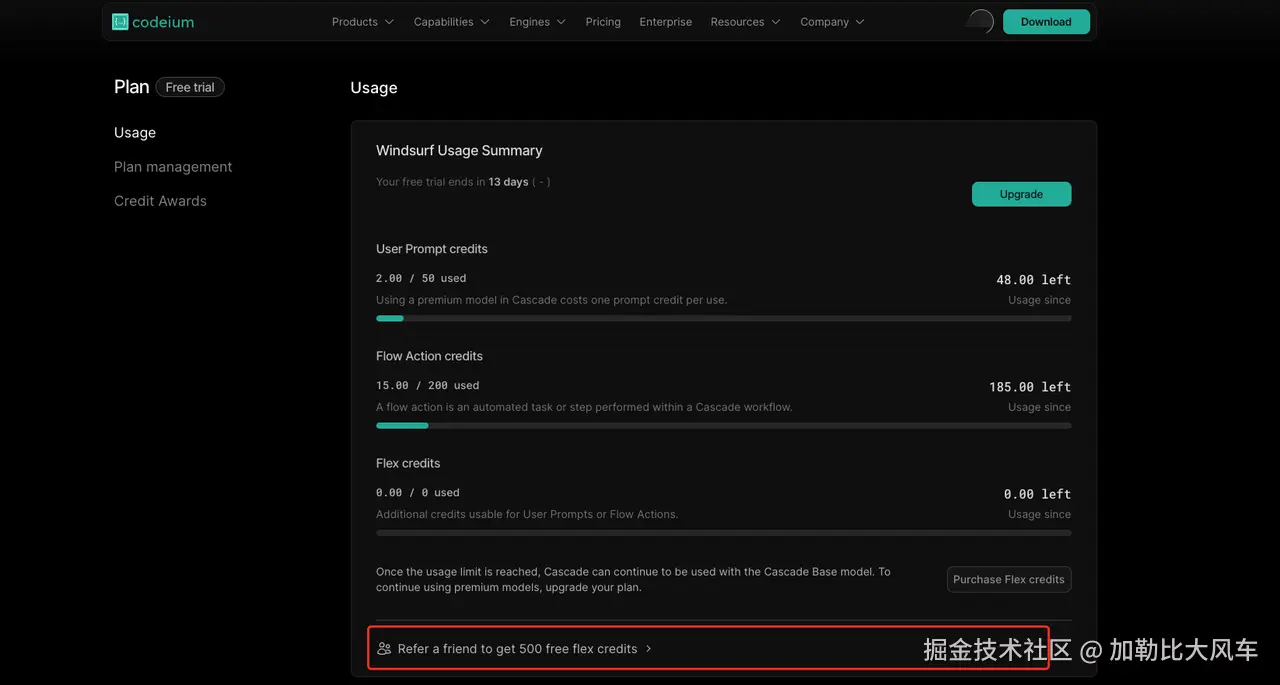Viewport: 1280px width, 685px height.
Task: Click the "15.00 / 200 used" text
Action: coord(428,385)
